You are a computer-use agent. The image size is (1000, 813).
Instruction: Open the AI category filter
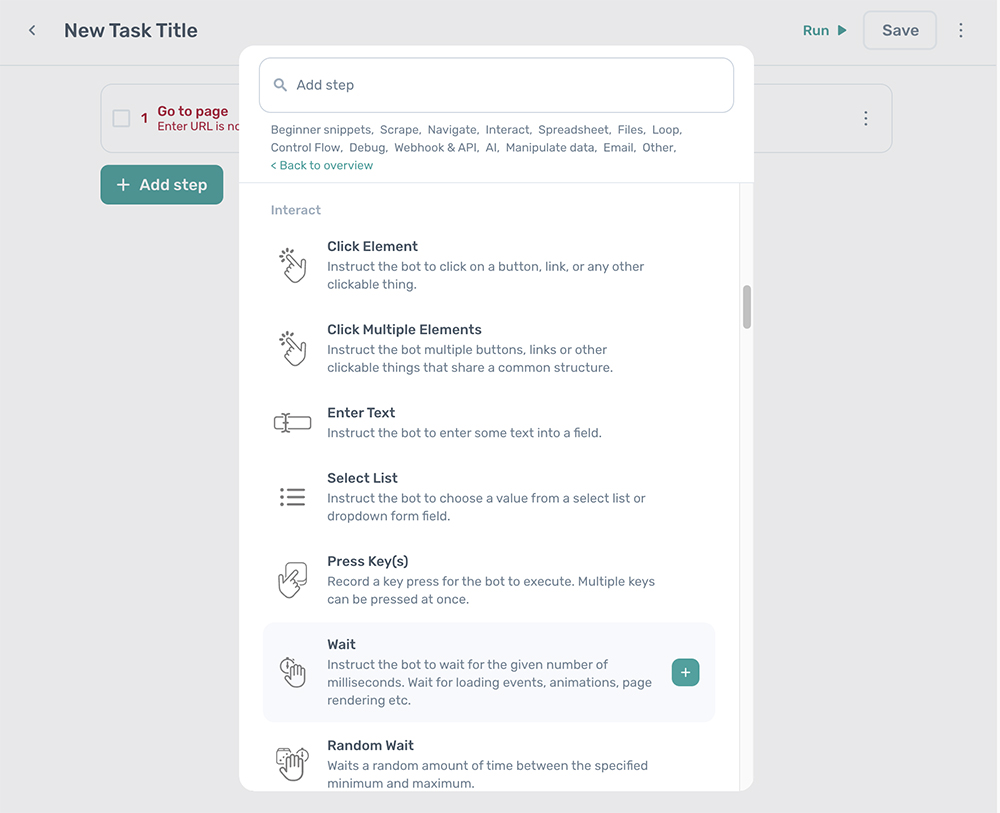pos(491,146)
